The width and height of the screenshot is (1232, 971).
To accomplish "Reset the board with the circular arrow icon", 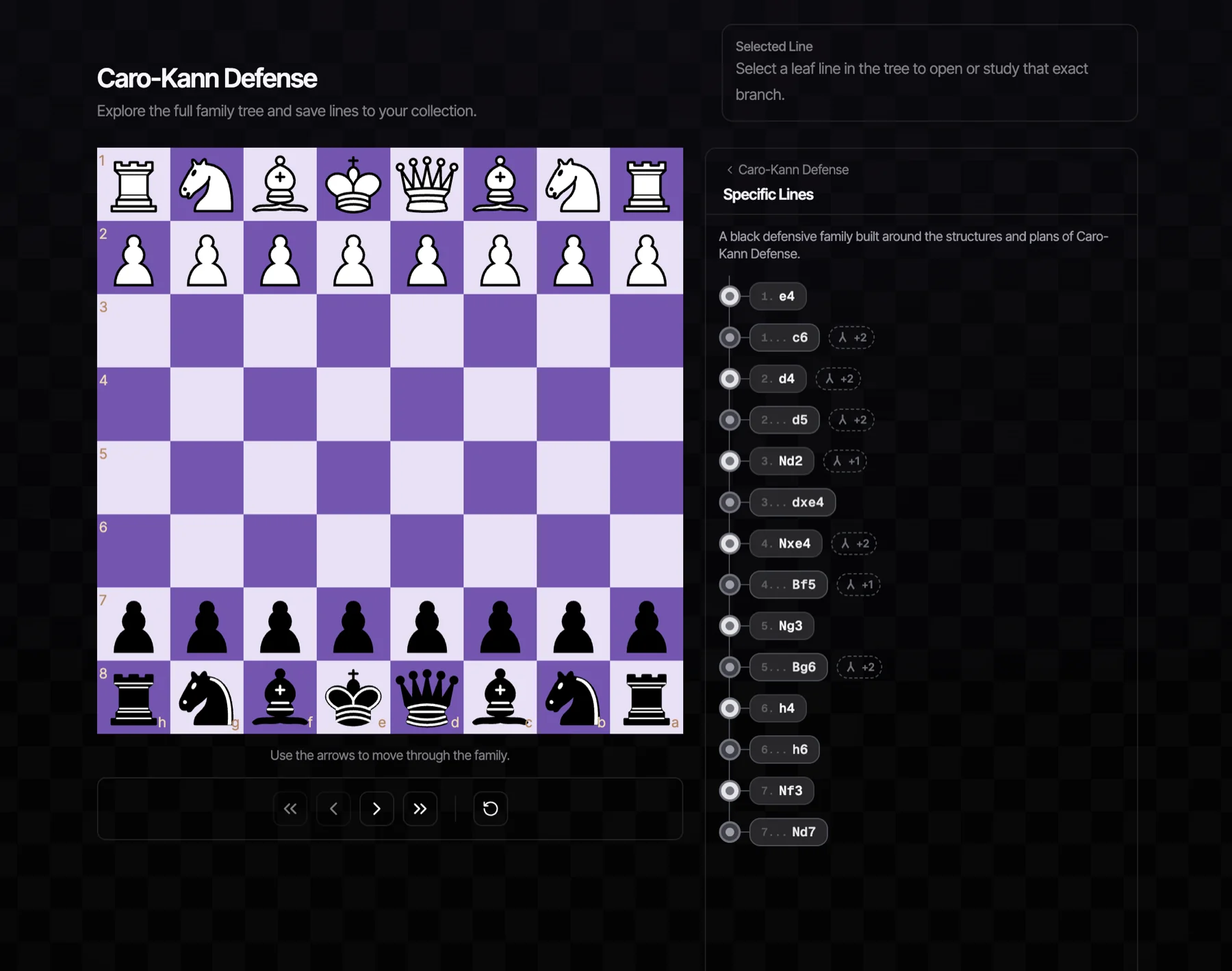I will 490,809.
